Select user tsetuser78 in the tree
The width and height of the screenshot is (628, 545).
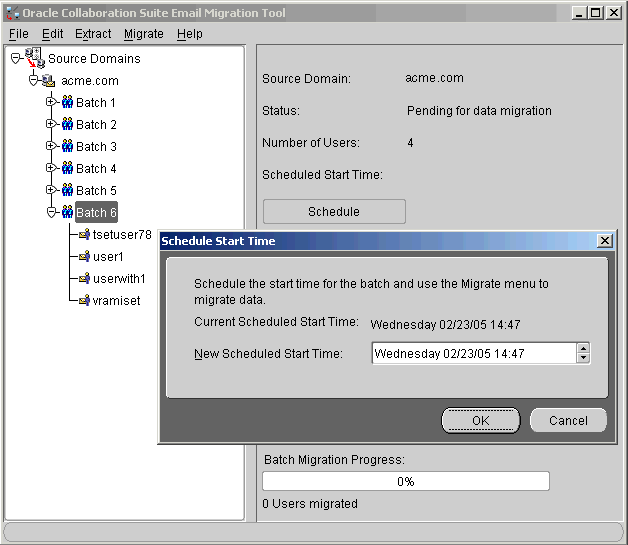122,235
